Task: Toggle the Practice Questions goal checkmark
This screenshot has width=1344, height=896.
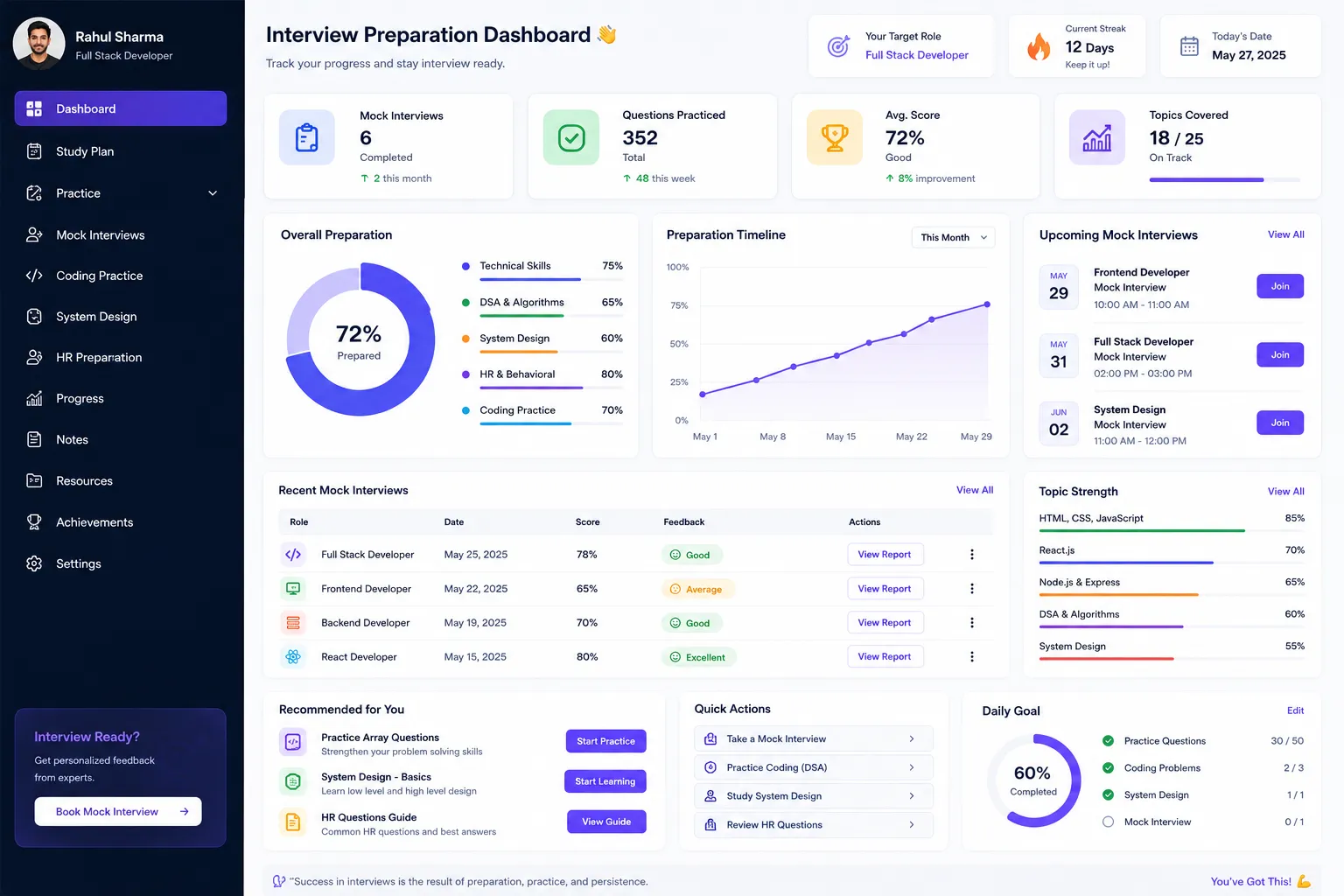Action: click(x=1108, y=741)
